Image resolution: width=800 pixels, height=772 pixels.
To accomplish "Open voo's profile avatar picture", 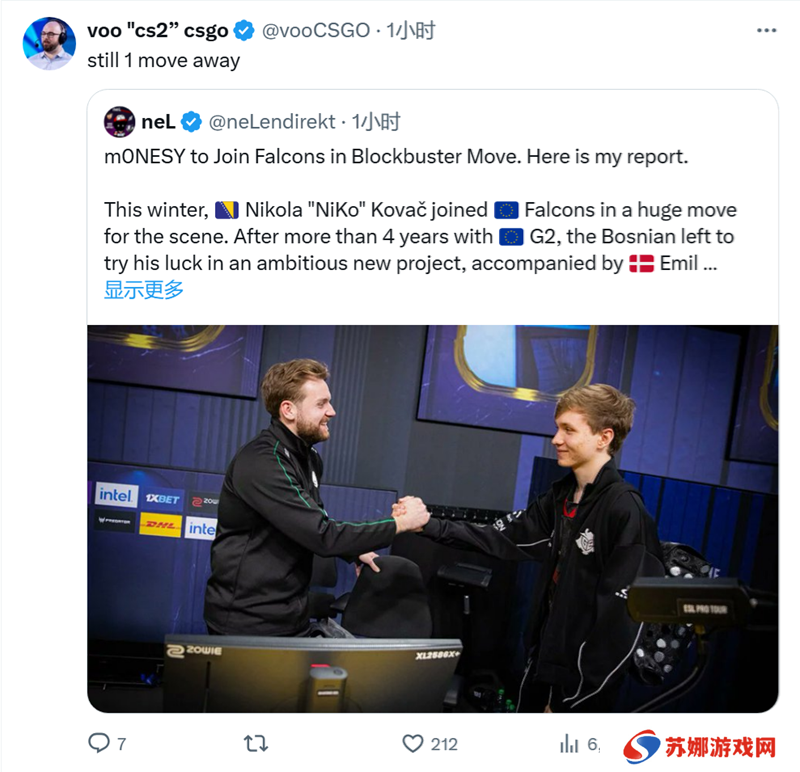I will pyautogui.click(x=49, y=43).
